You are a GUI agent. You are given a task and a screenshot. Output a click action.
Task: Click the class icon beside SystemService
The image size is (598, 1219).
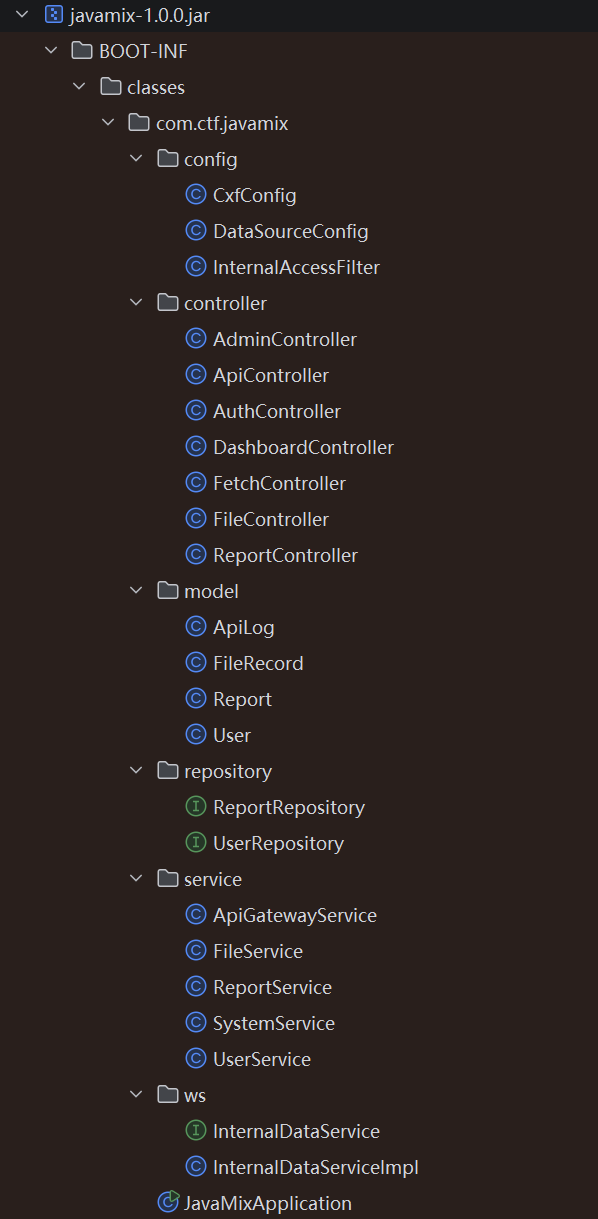point(196,1023)
